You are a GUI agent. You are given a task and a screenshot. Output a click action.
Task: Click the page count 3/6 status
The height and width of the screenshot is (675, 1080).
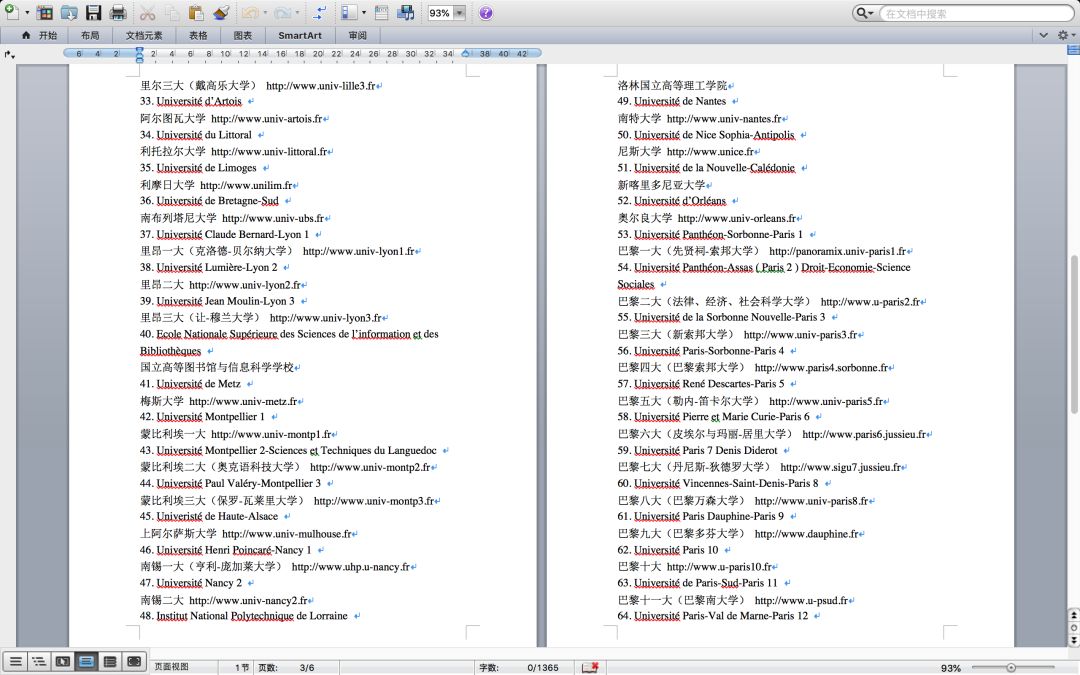coord(307,667)
